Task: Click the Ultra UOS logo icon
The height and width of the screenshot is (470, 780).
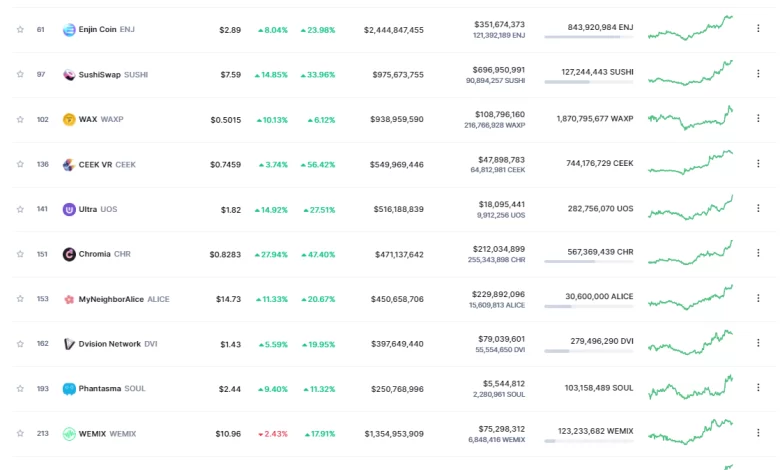Action: point(69,210)
